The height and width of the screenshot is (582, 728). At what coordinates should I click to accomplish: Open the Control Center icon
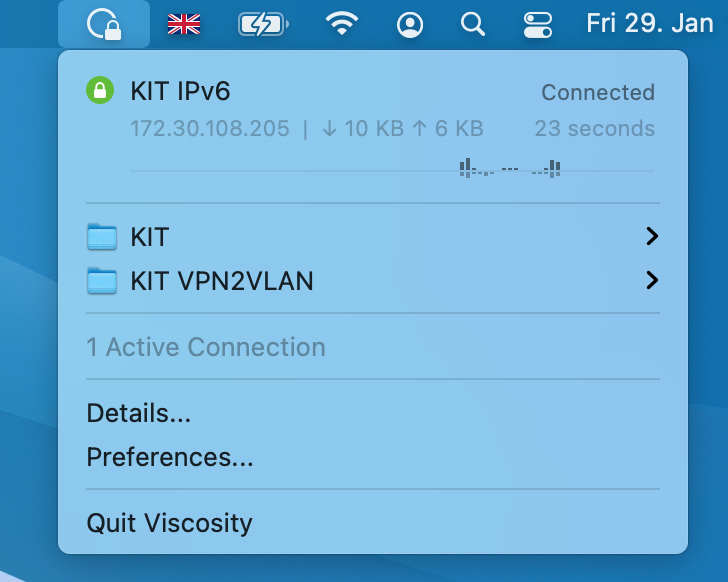538,24
